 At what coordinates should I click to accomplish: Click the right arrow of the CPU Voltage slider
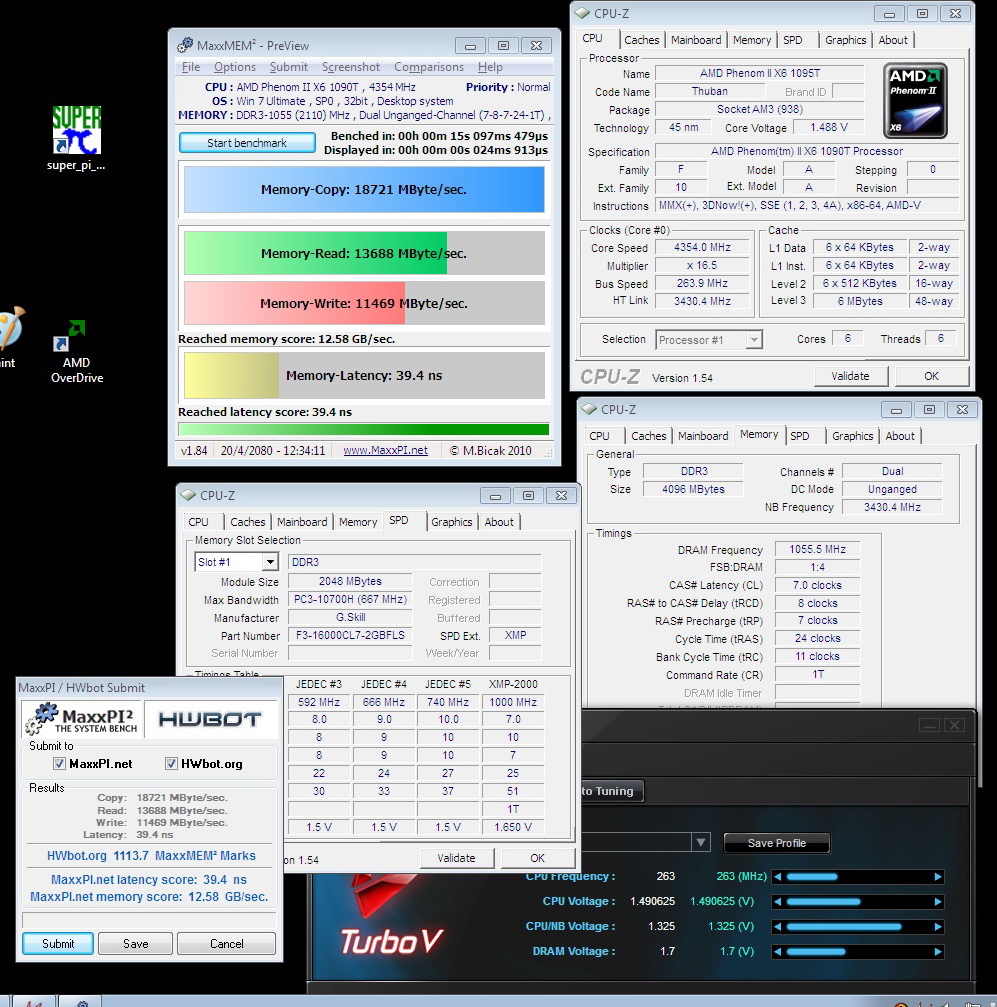(938, 902)
